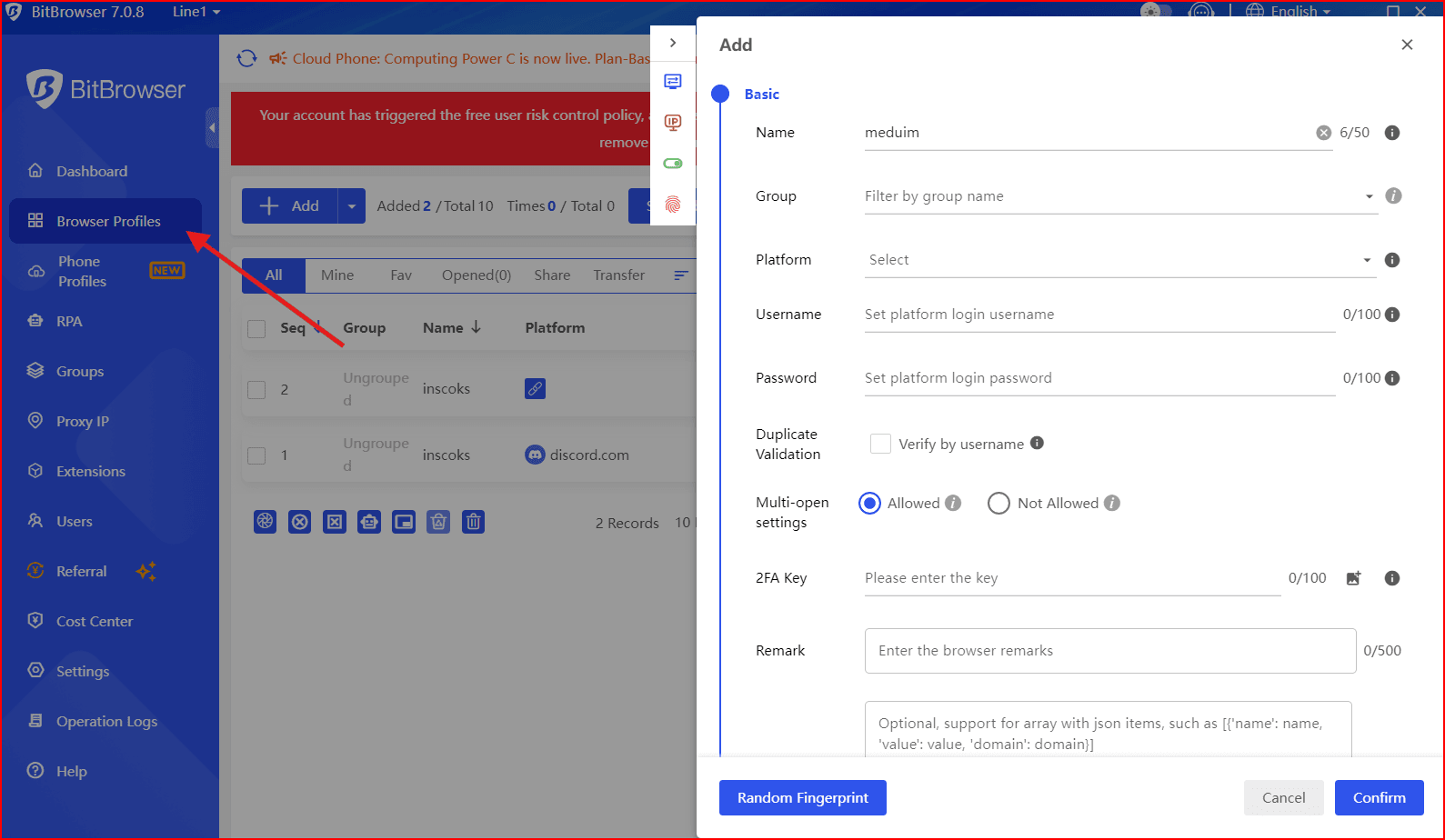Click the info icon next to Group field
The width and height of the screenshot is (1445, 840).
coord(1393,195)
